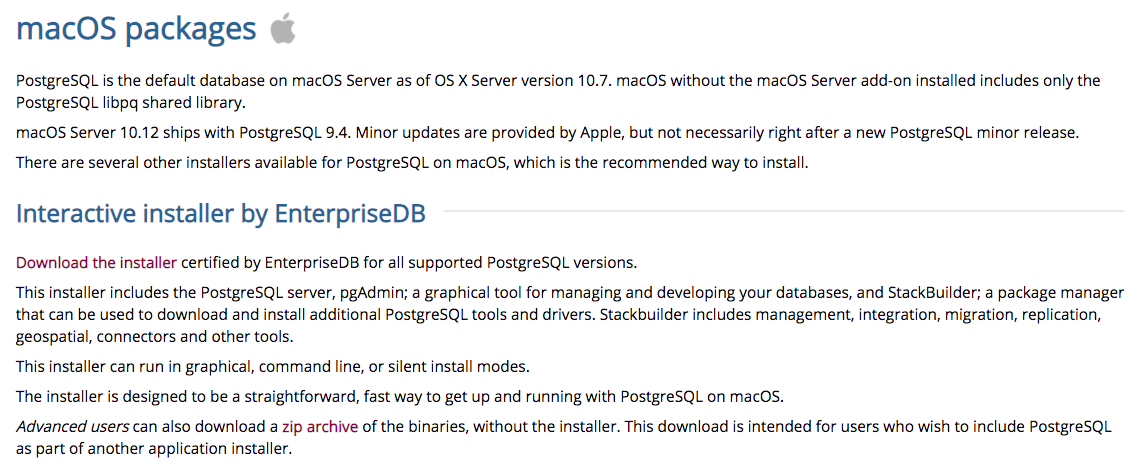The height and width of the screenshot is (475, 1147).
Task: Select the "Interactive installer by EnterpriseDB" heading
Action: (x=221, y=213)
